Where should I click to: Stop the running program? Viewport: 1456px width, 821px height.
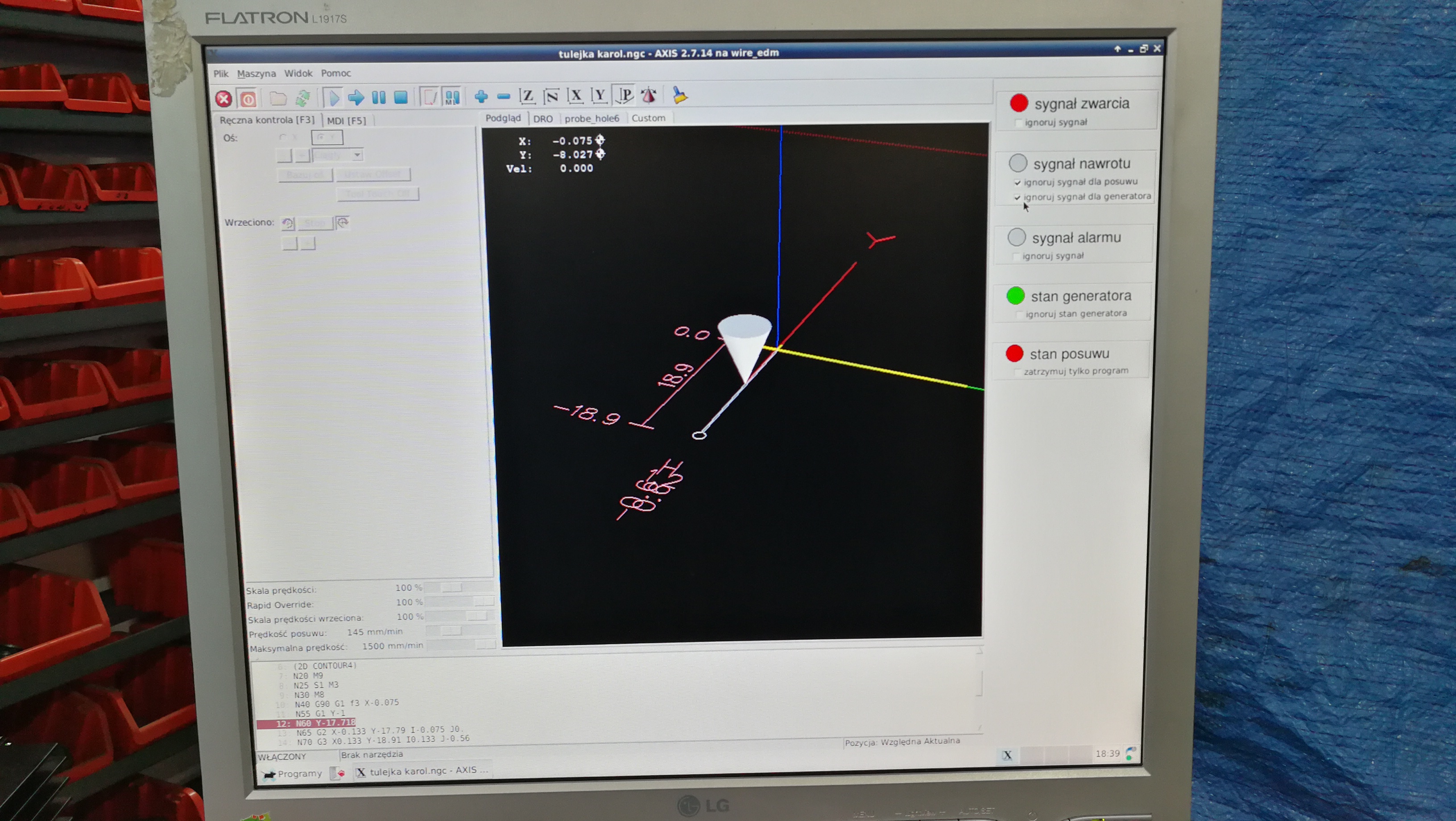401,97
